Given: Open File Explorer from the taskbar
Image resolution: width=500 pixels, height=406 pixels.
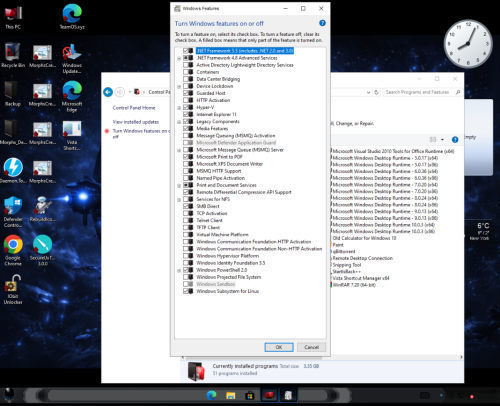Looking at the screenshot, I should click(x=231, y=395).
